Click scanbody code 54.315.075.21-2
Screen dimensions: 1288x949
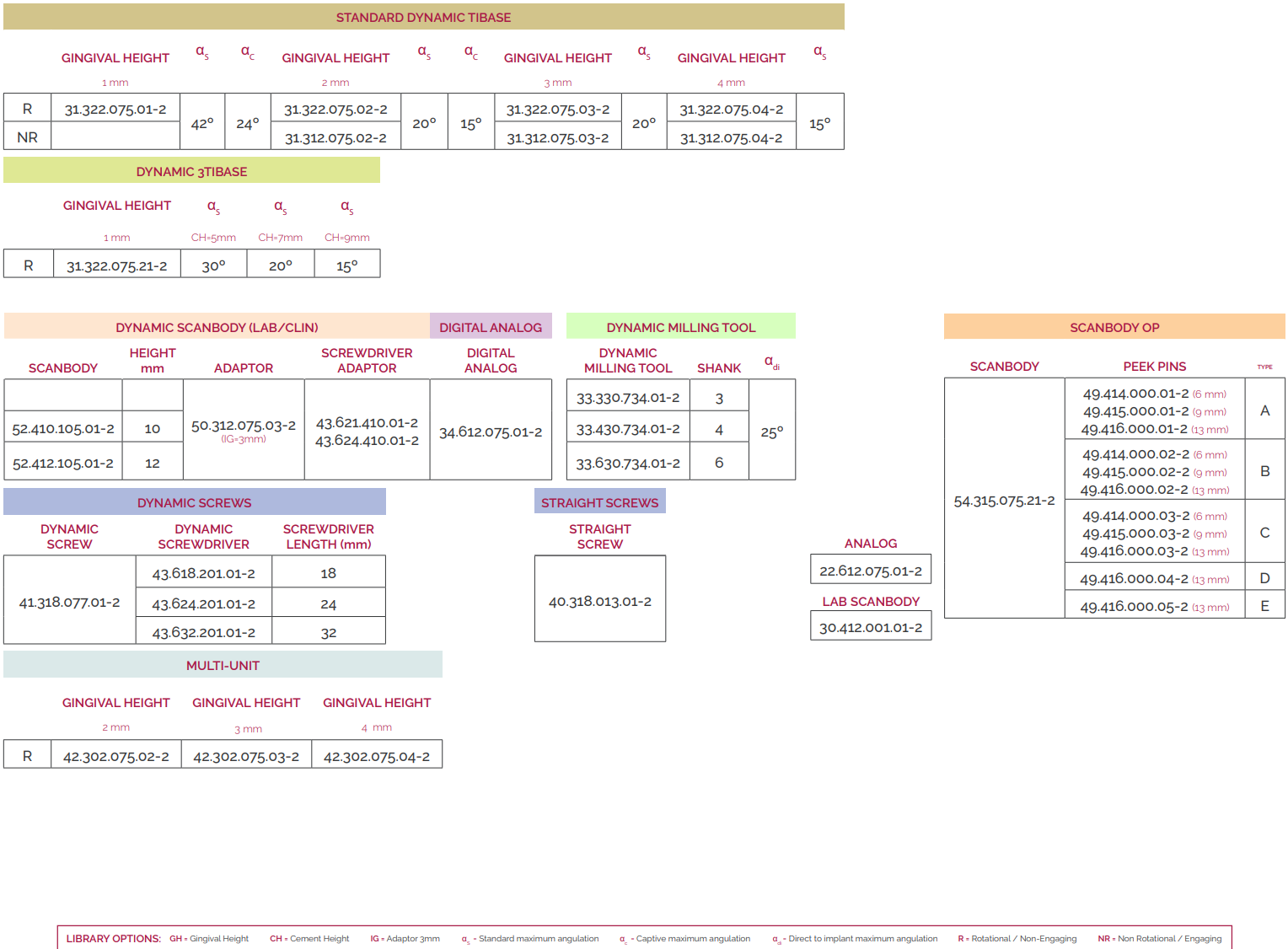[x=1004, y=500]
